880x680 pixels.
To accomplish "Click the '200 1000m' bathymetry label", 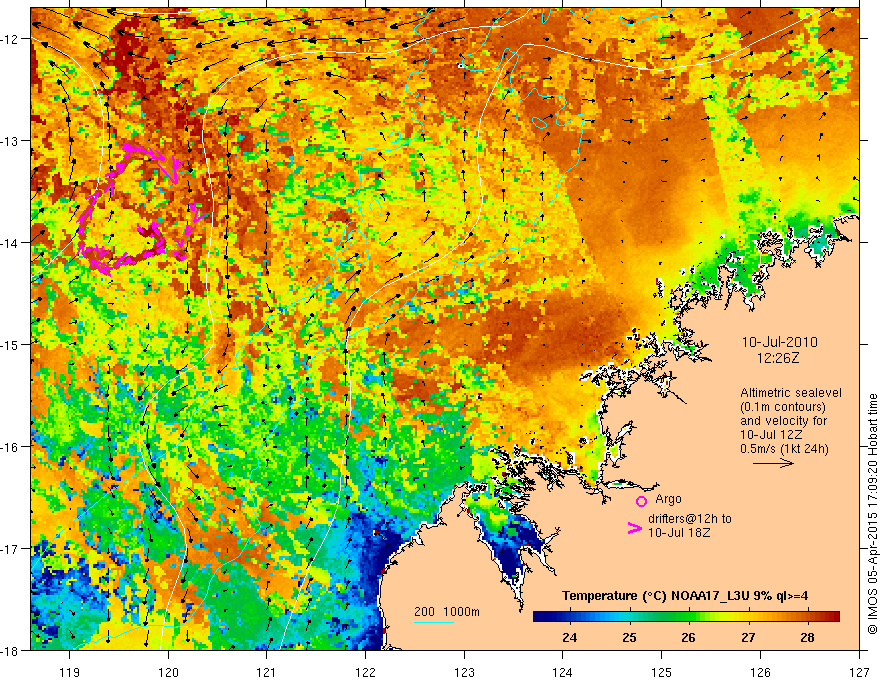I will click(x=447, y=612).
